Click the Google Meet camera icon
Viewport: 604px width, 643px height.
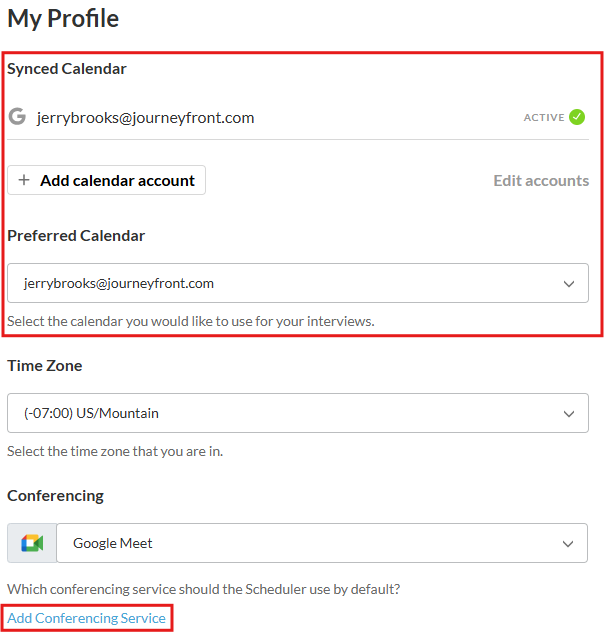coord(32,543)
